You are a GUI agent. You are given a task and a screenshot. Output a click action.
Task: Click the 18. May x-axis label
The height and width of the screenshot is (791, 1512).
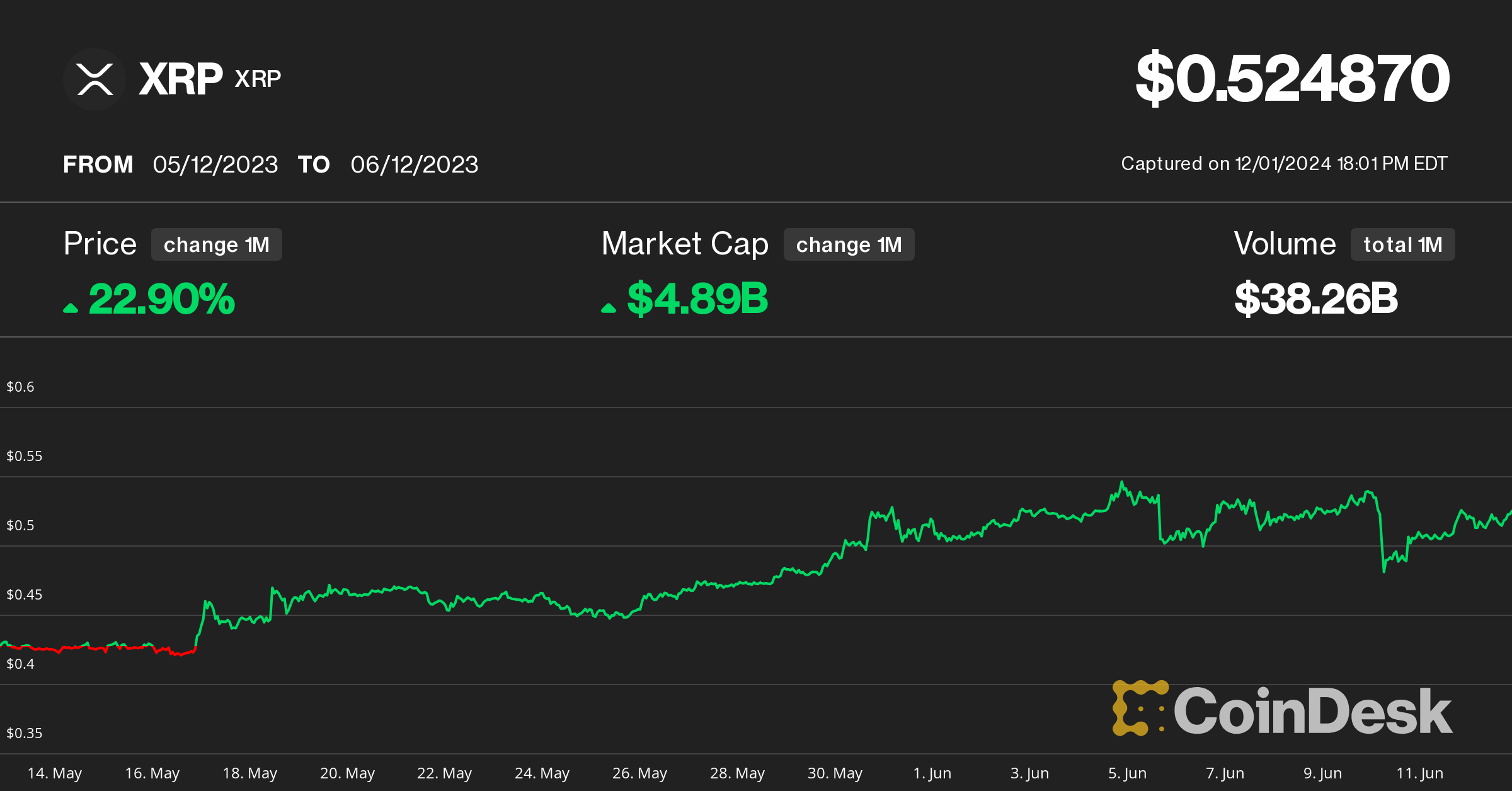[250, 773]
